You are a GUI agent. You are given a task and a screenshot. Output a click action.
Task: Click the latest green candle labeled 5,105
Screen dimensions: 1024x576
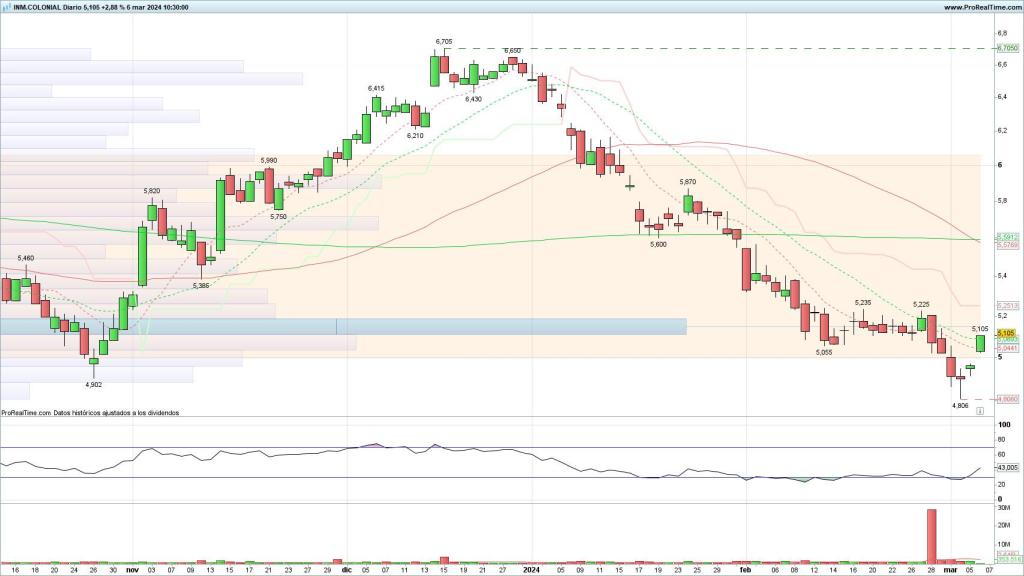click(980, 343)
